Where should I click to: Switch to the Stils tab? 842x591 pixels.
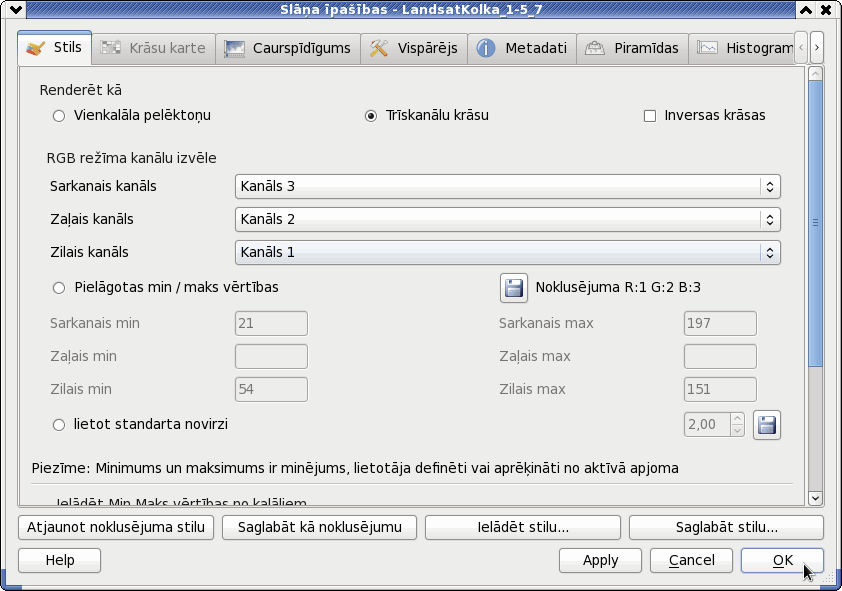point(55,48)
